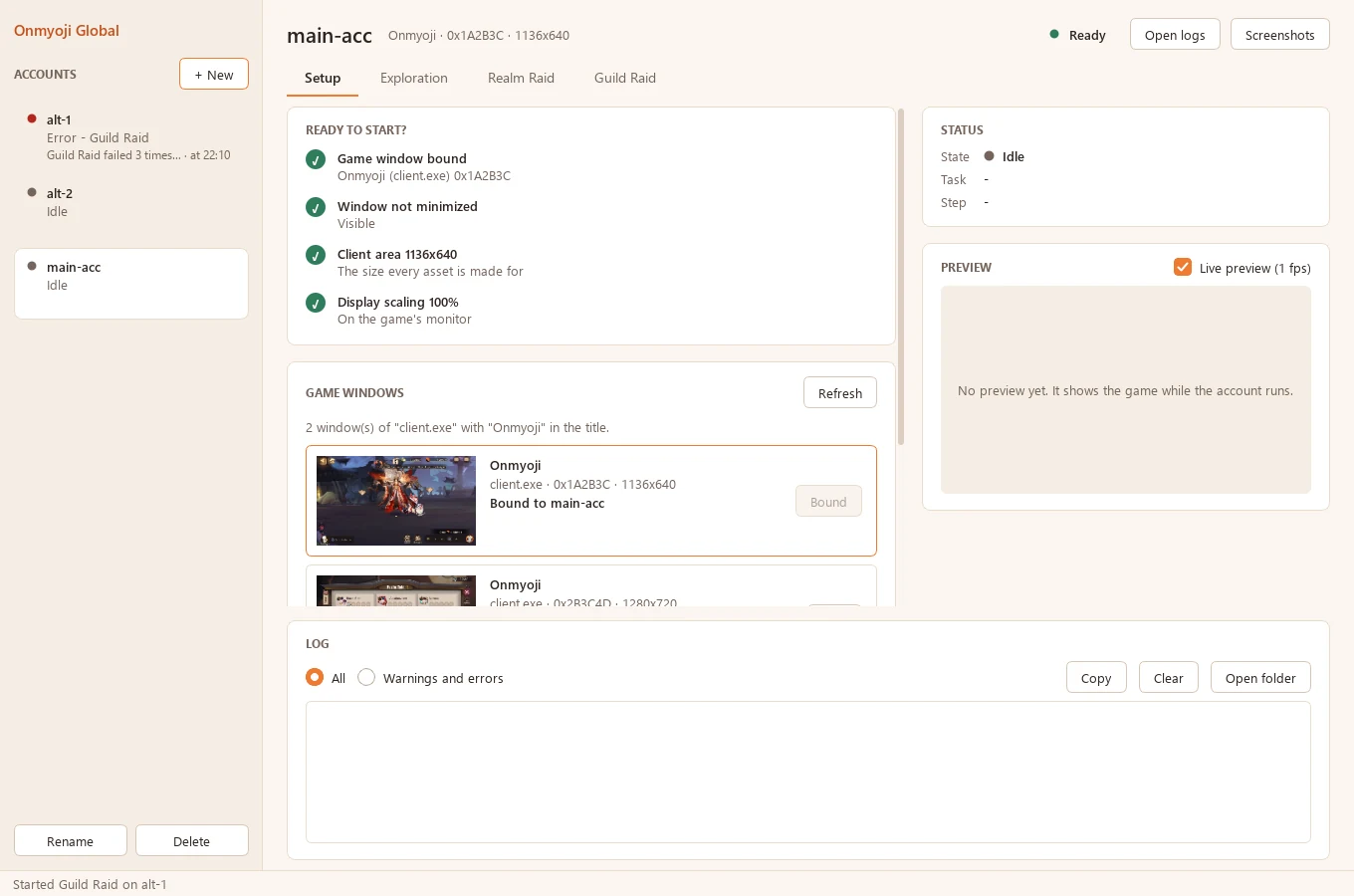This screenshot has height=896, width=1354.
Task: Click the Idle state dot in Status panel
Action: pos(989,156)
